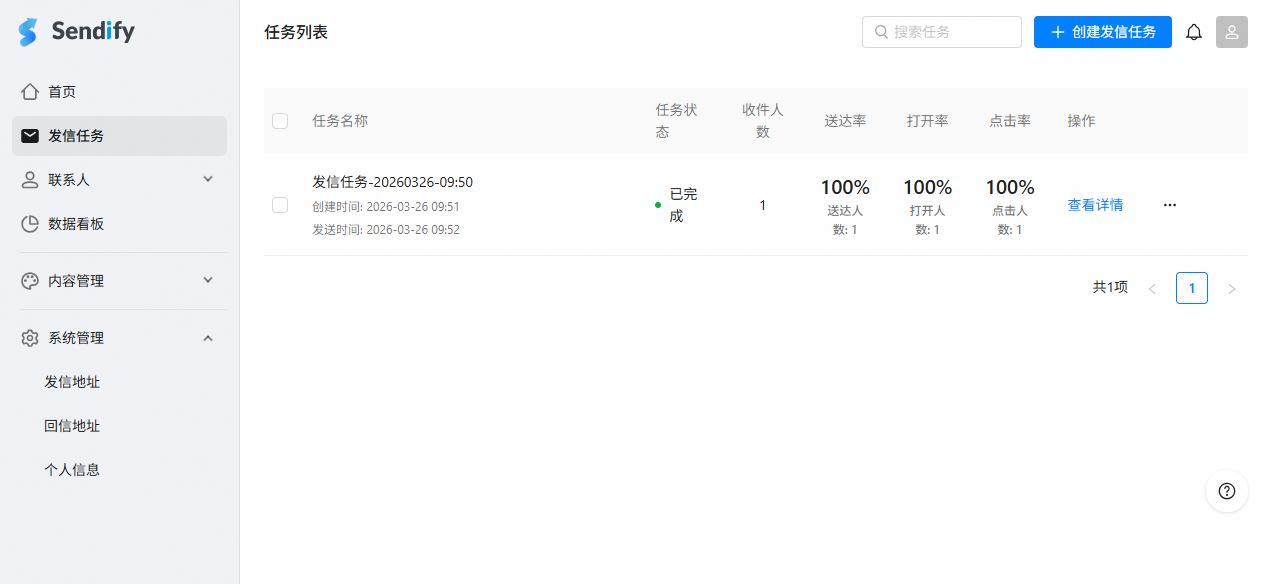Click the 送达率 column header
Screen dimensions: 1272x584
point(846,121)
